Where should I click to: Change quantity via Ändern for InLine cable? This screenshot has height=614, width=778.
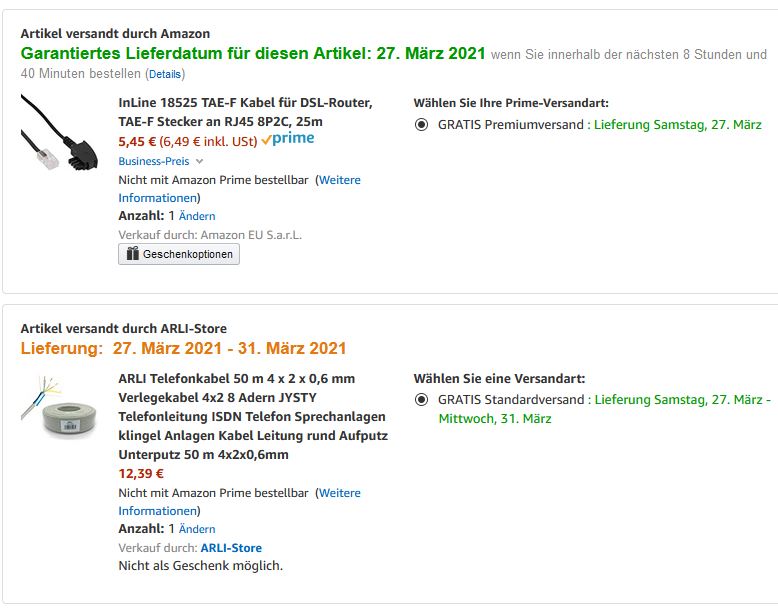pos(197,216)
